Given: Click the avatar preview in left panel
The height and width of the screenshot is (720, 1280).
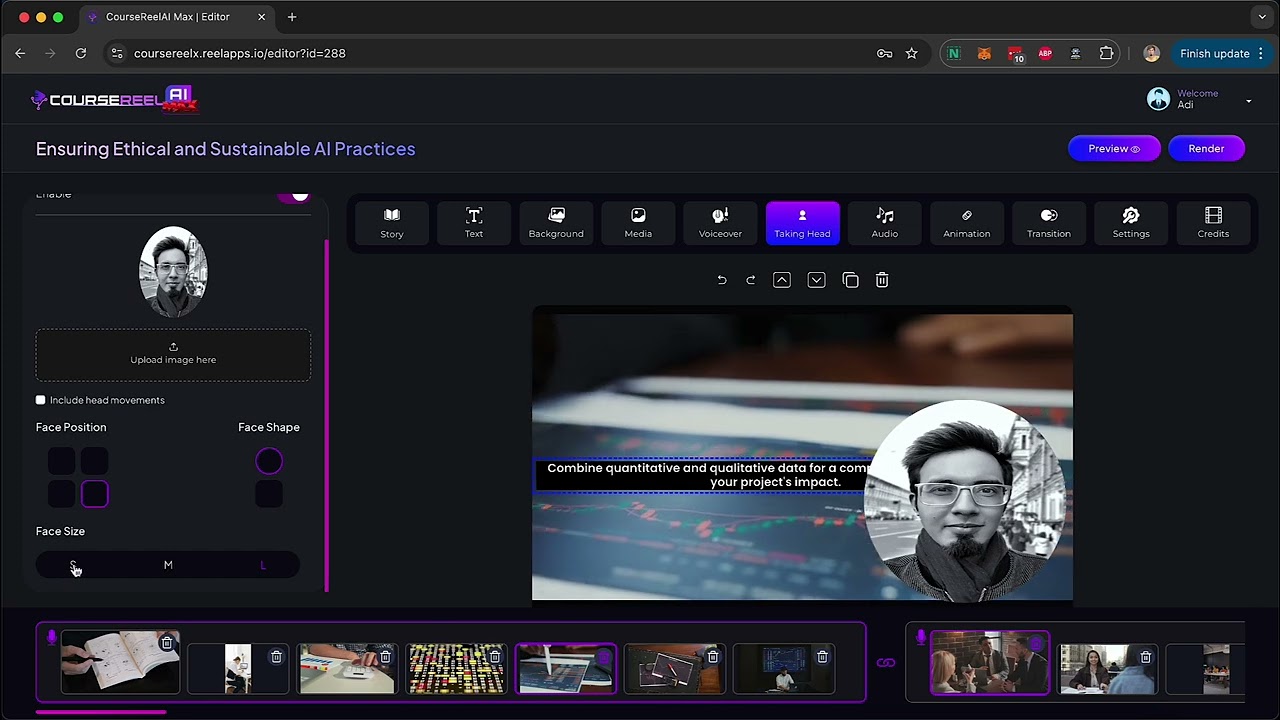Looking at the screenshot, I should [173, 271].
